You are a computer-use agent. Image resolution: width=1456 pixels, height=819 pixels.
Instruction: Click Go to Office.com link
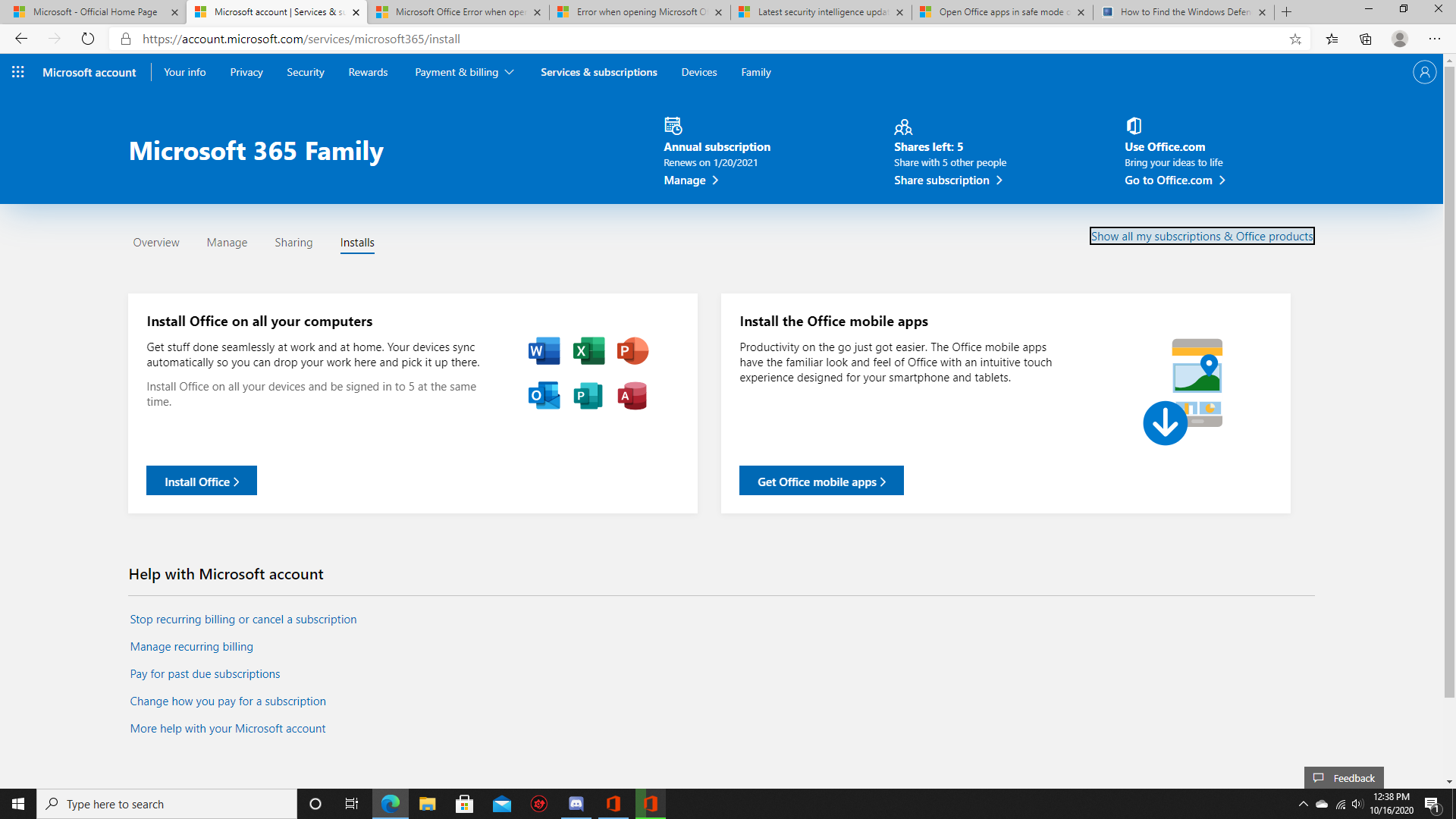tap(1175, 180)
